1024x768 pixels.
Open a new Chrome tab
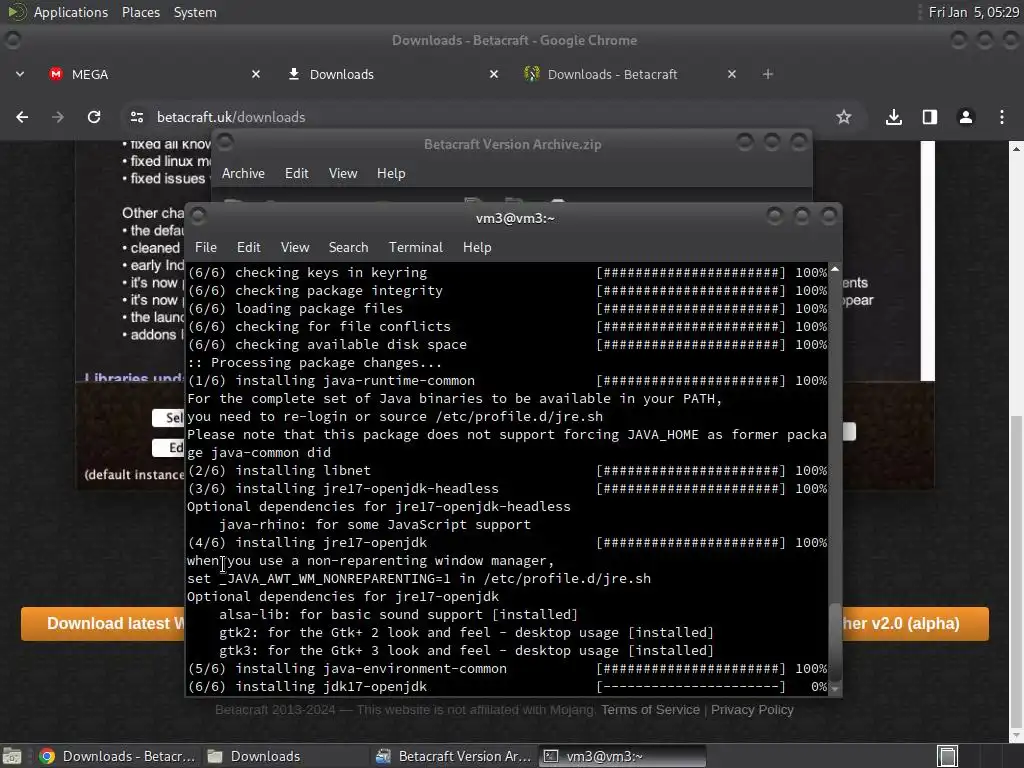click(x=768, y=74)
